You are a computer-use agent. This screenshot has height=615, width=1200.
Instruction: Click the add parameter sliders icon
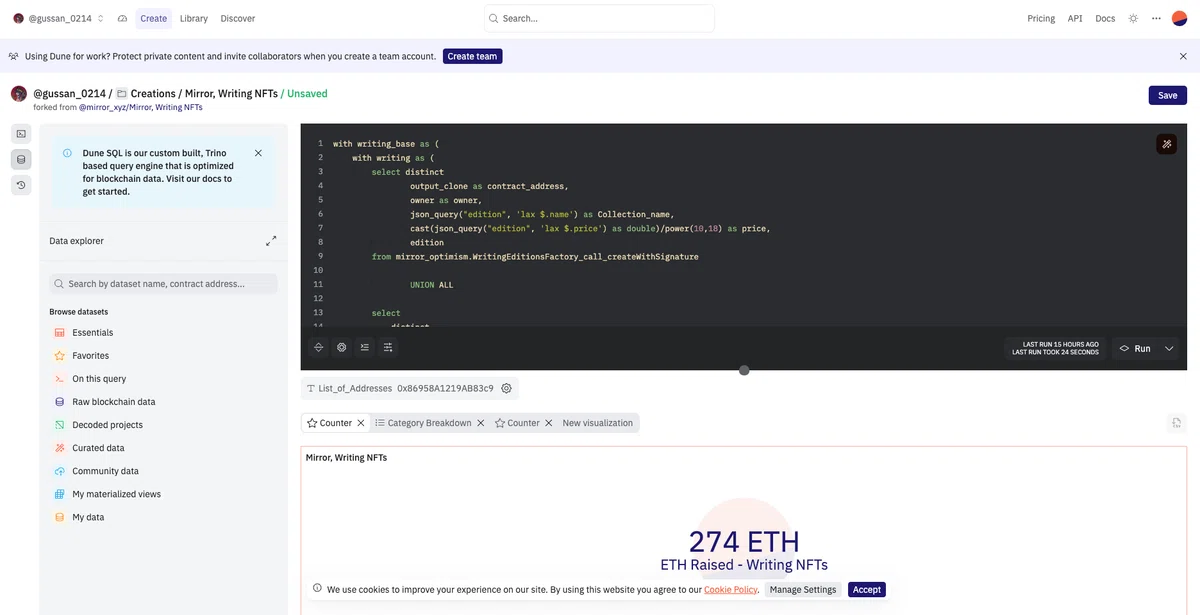tap(388, 348)
